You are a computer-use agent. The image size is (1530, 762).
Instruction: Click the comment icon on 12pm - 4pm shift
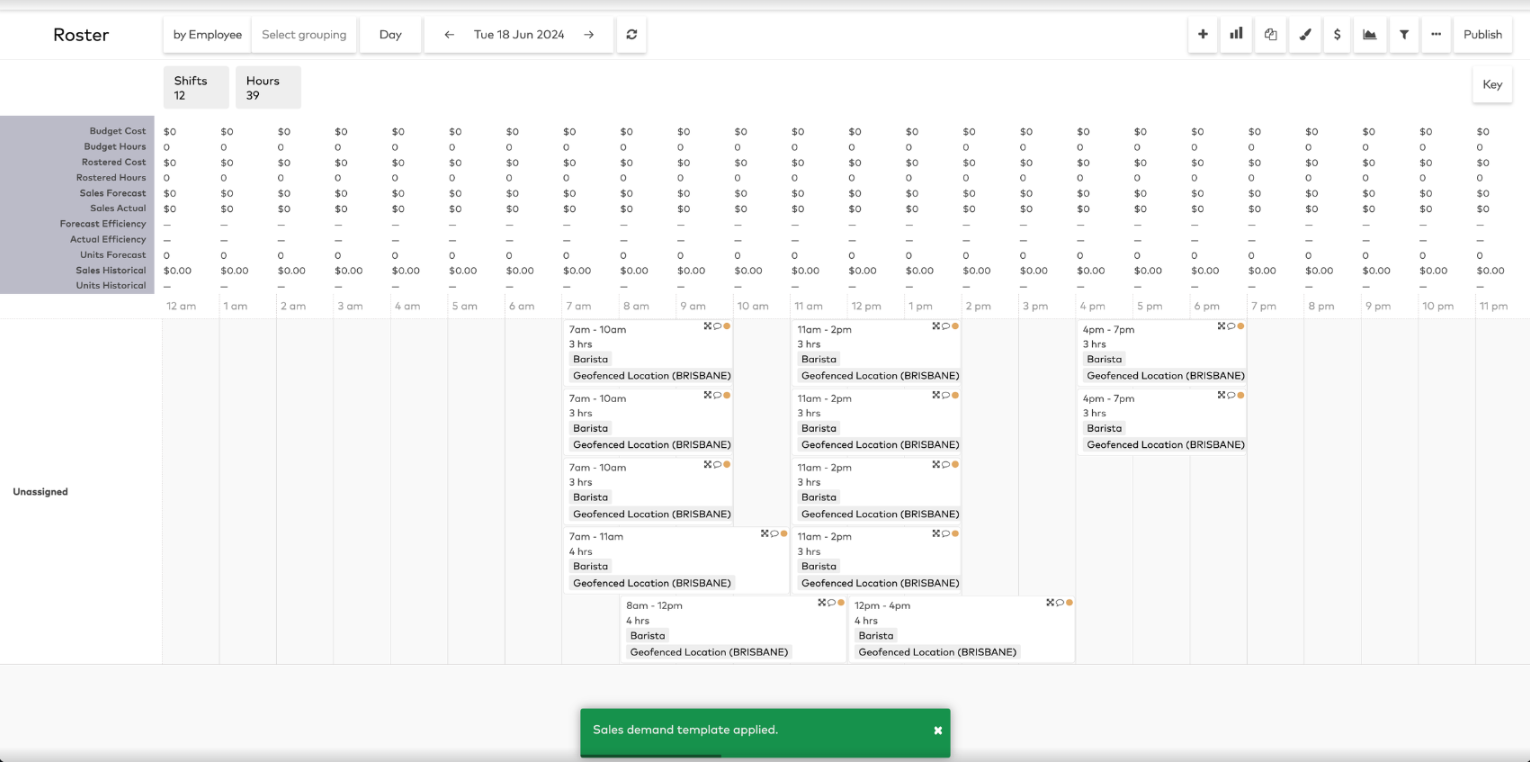click(1060, 603)
